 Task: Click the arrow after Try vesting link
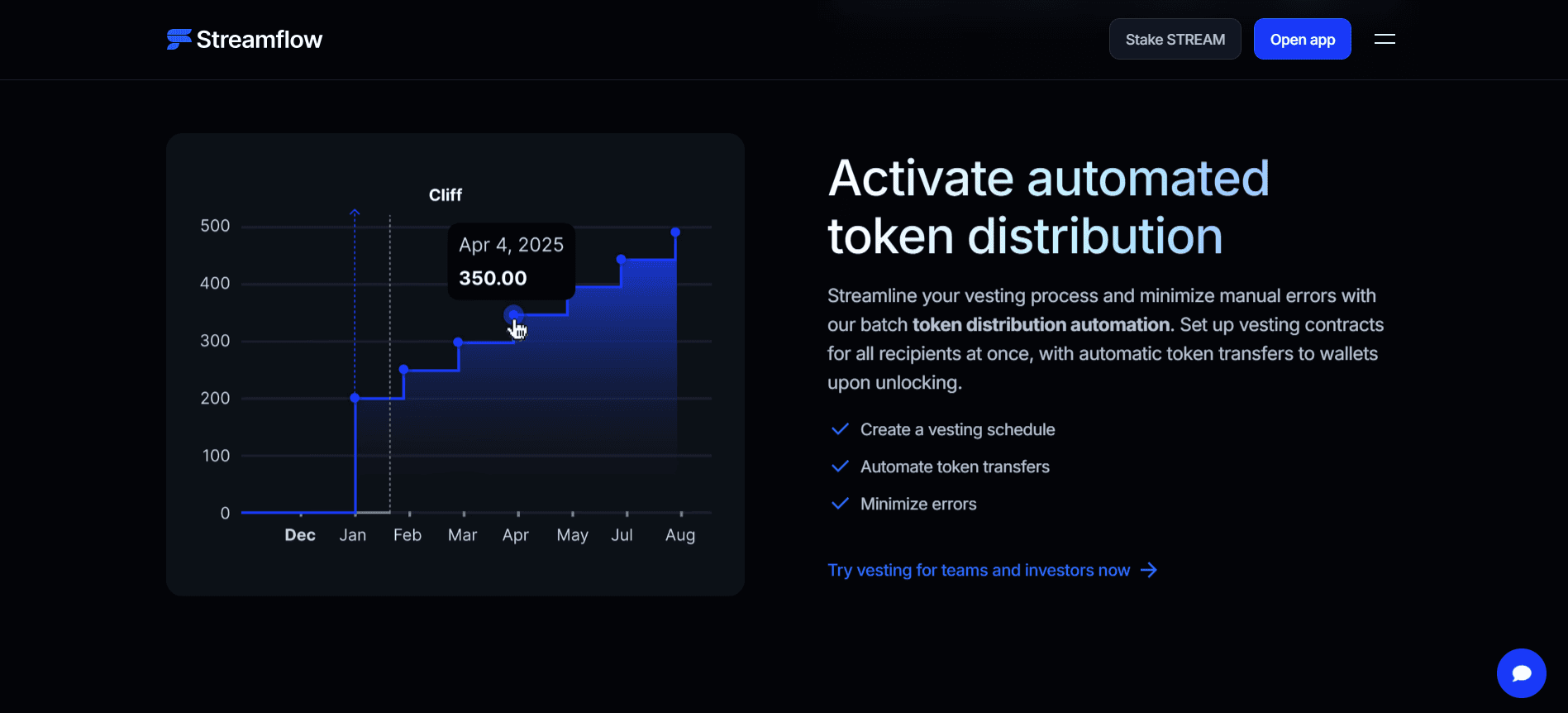coord(1149,570)
